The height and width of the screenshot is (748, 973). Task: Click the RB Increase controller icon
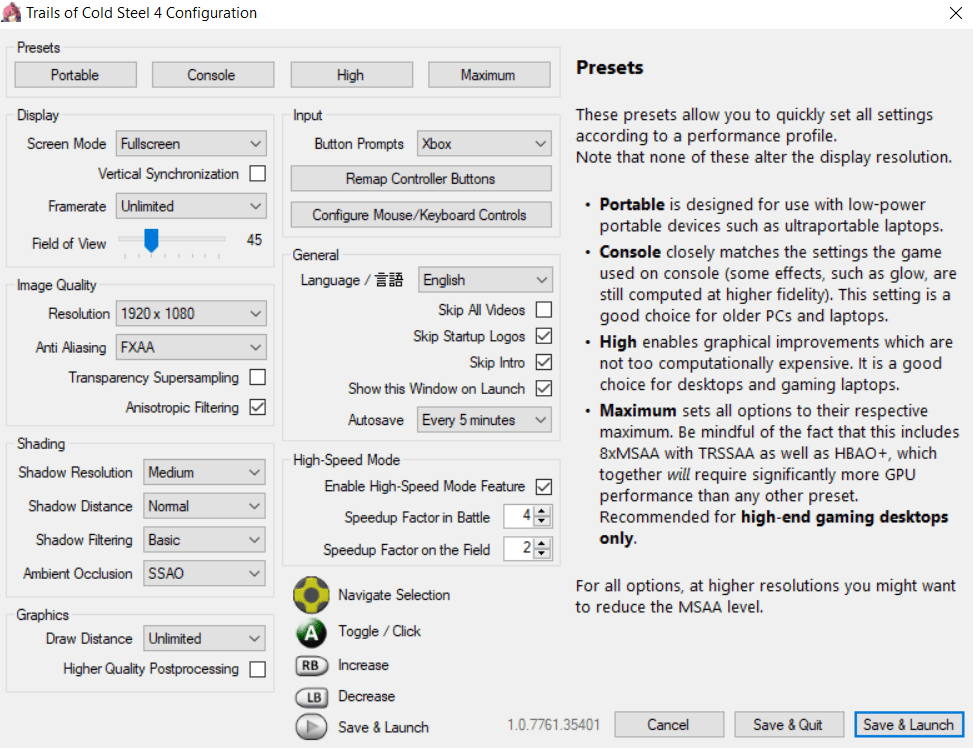coord(311,665)
